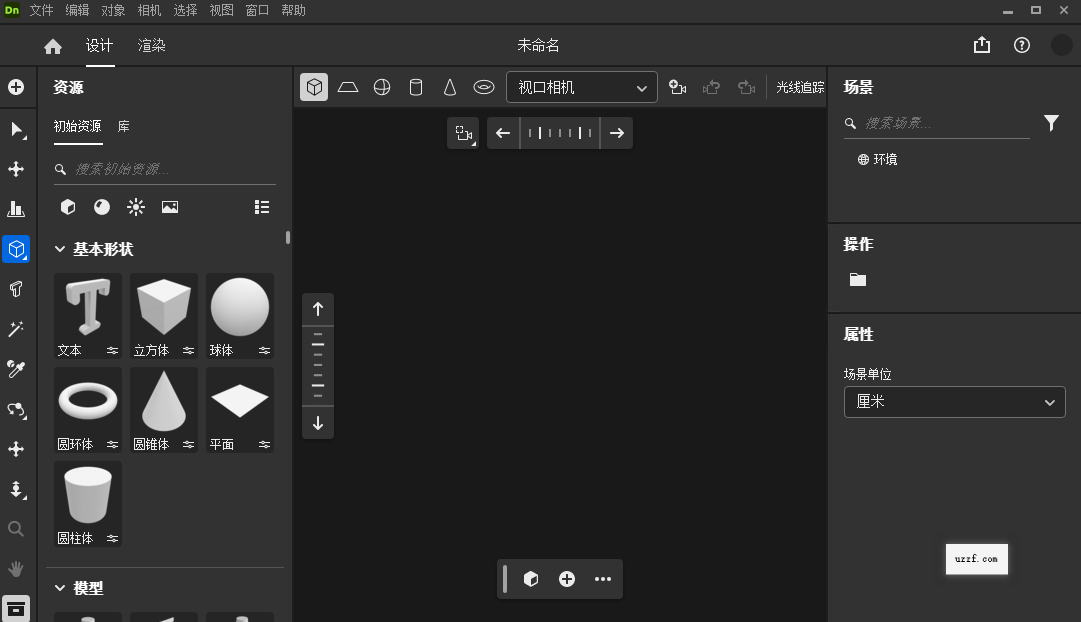The image size is (1081, 622).
Task: Open the 相机 menu
Action: point(148,10)
